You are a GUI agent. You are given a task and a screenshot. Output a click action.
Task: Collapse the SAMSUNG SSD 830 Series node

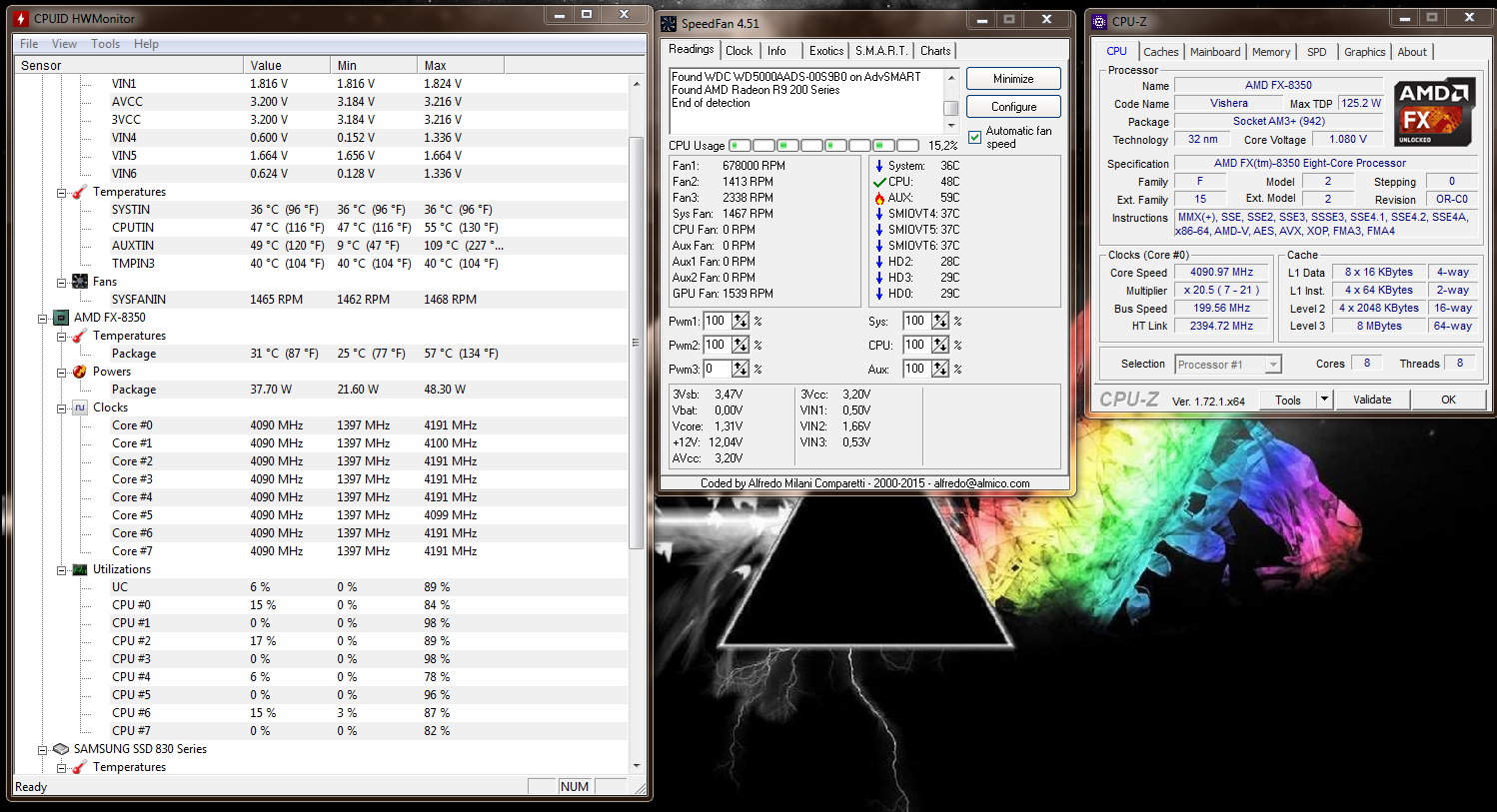click(42, 749)
